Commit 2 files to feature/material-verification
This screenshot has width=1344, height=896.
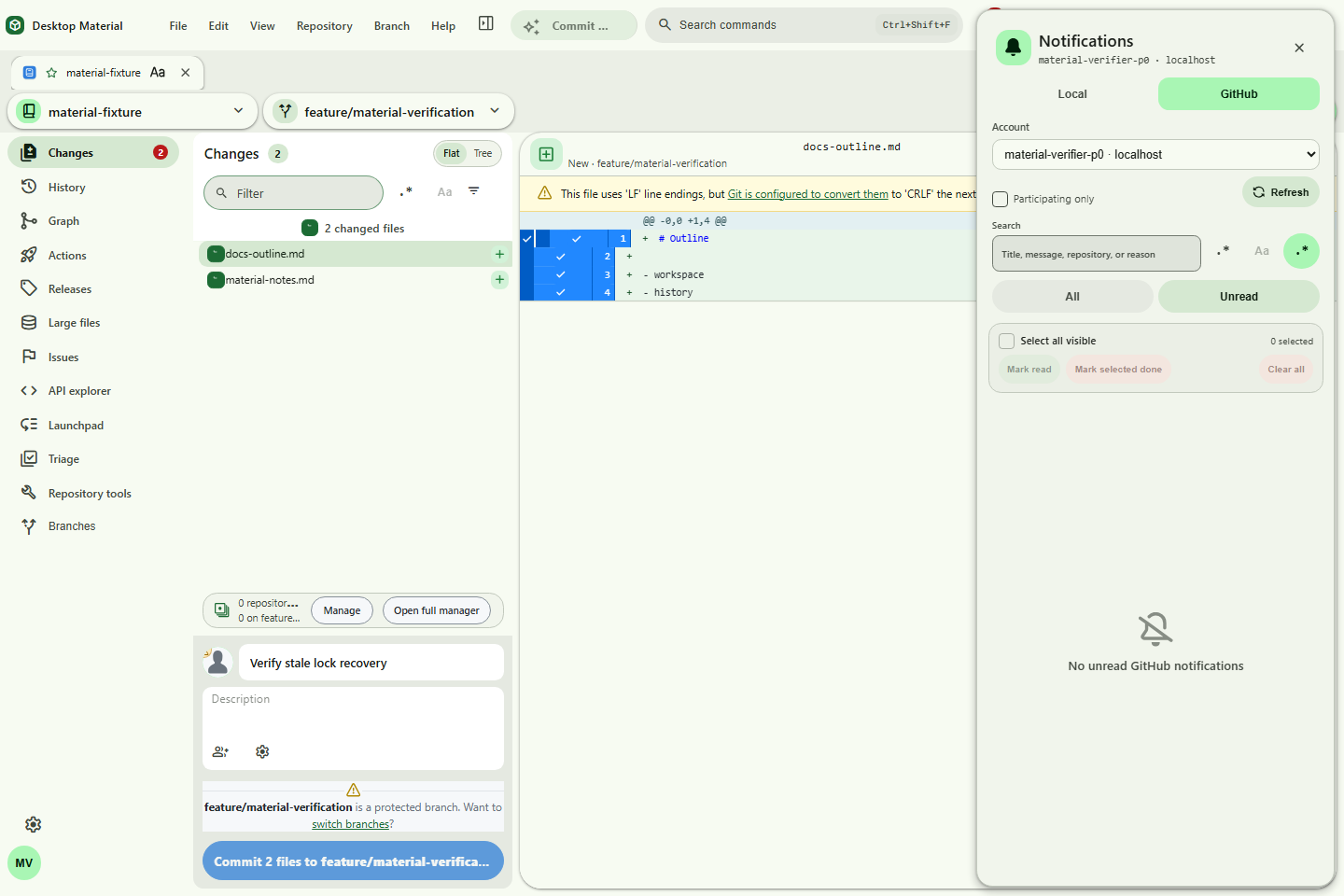pyautogui.click(x=353, y=861)
